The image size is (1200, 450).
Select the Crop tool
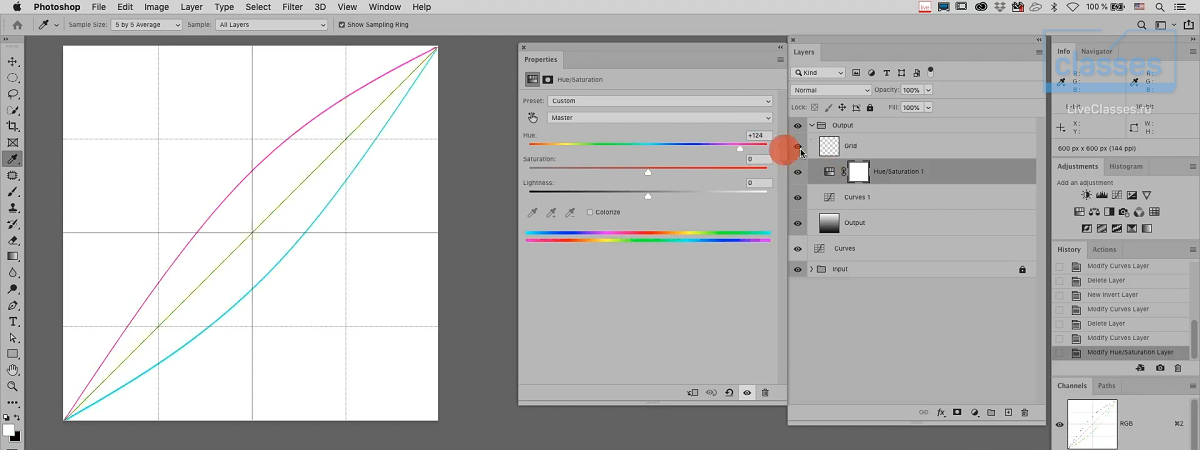(x=14, y=126)
